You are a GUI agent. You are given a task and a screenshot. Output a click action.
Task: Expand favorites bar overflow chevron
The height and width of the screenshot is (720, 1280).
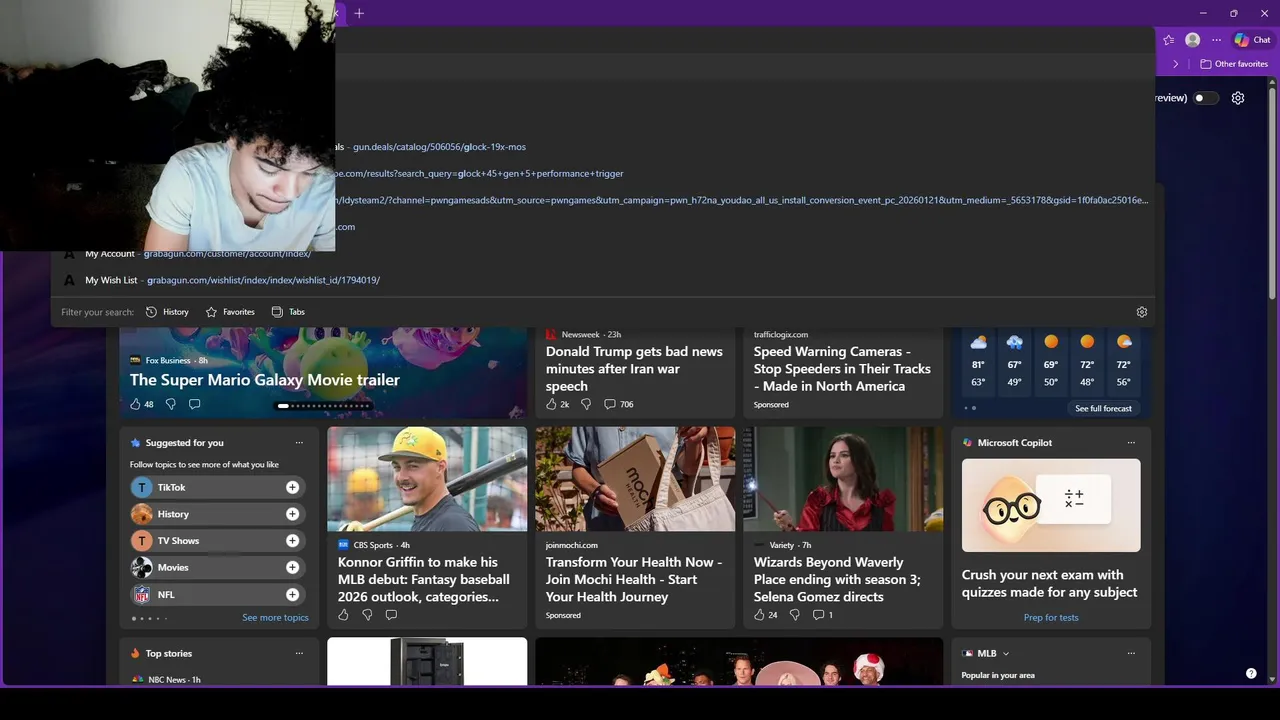1176,64
